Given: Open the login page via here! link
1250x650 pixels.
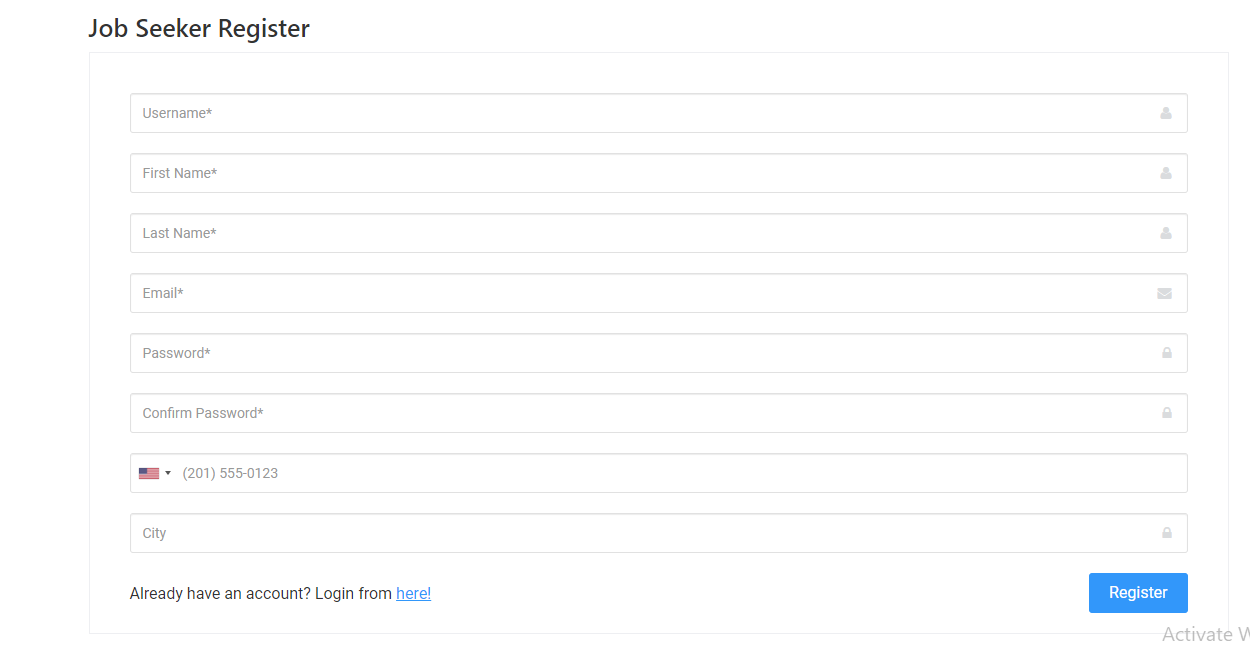Looking at the screenshot, I should [x=413, y=593].
